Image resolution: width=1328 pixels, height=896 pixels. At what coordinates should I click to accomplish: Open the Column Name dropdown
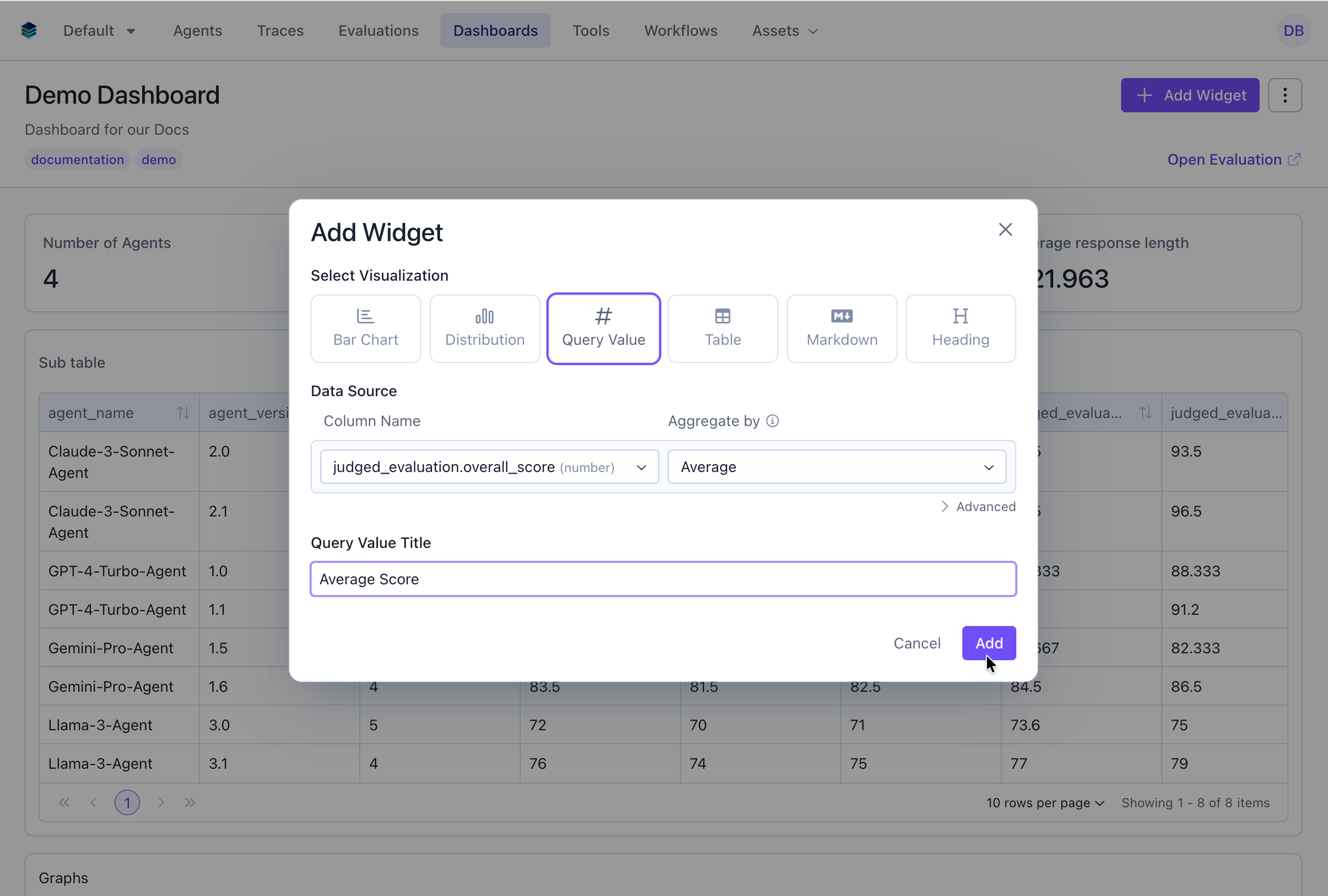click(x=489, y=466)
